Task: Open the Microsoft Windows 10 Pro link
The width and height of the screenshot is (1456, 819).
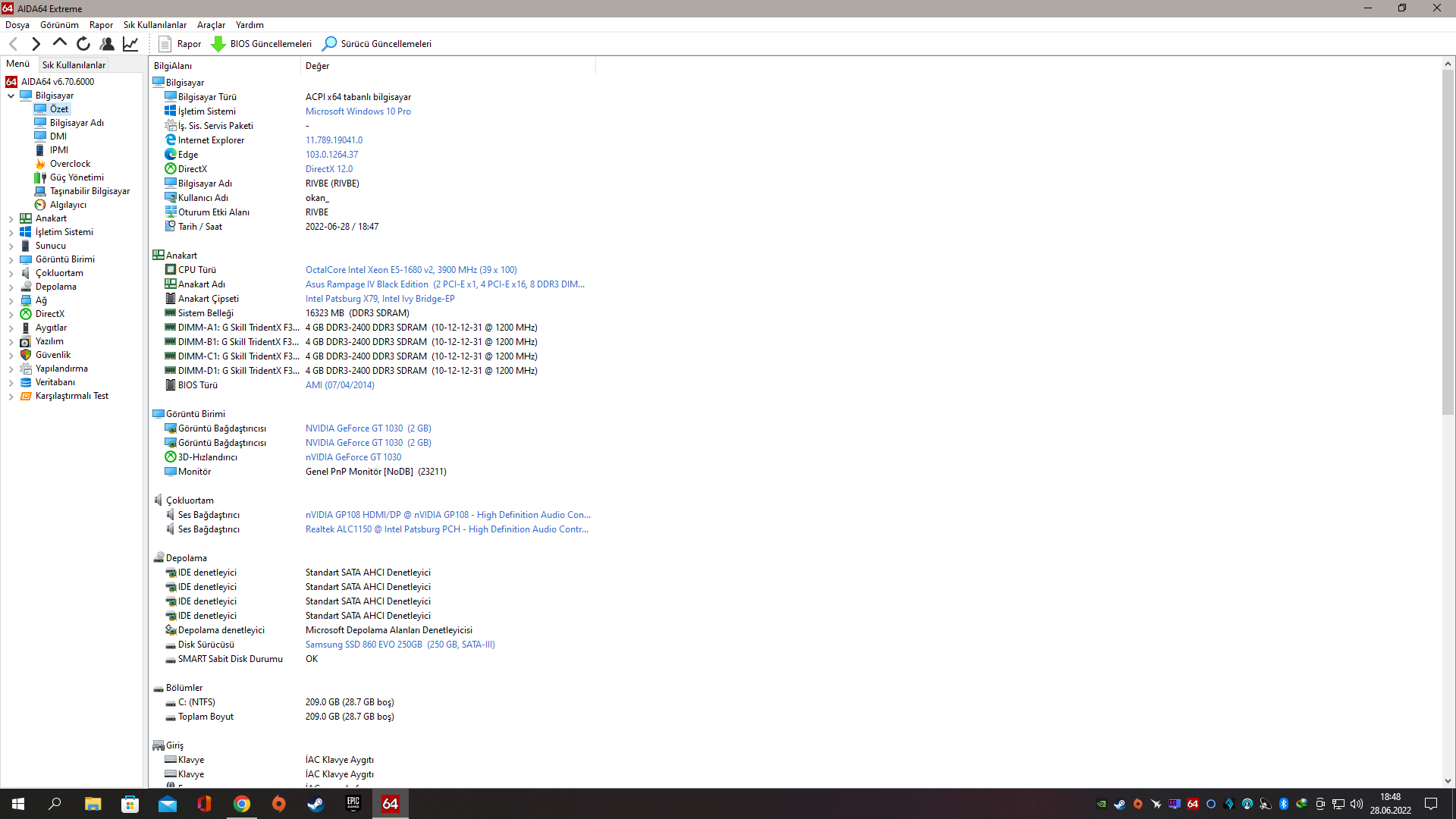Action: (358, 111)
